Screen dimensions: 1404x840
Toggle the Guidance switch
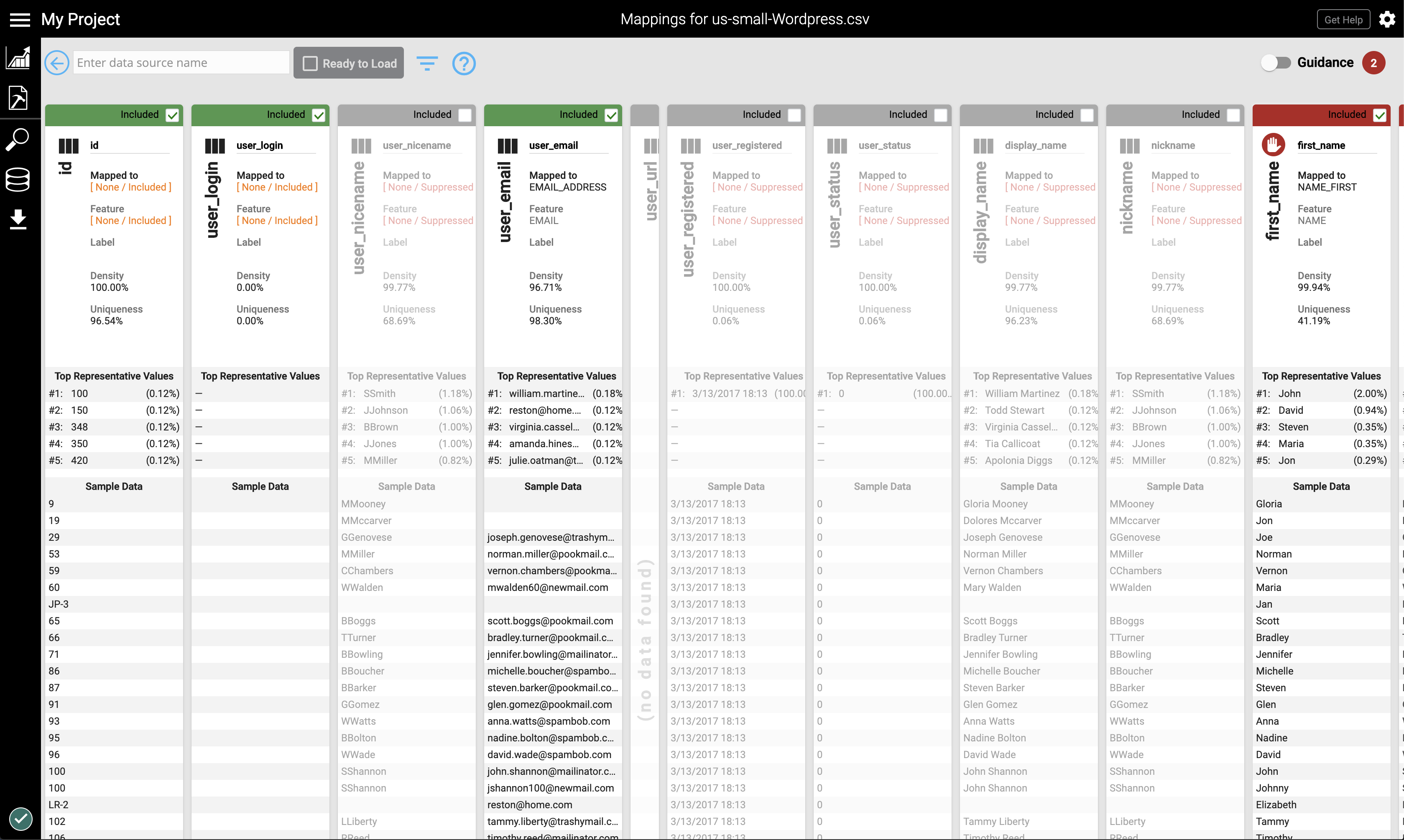click(1276, 63)
